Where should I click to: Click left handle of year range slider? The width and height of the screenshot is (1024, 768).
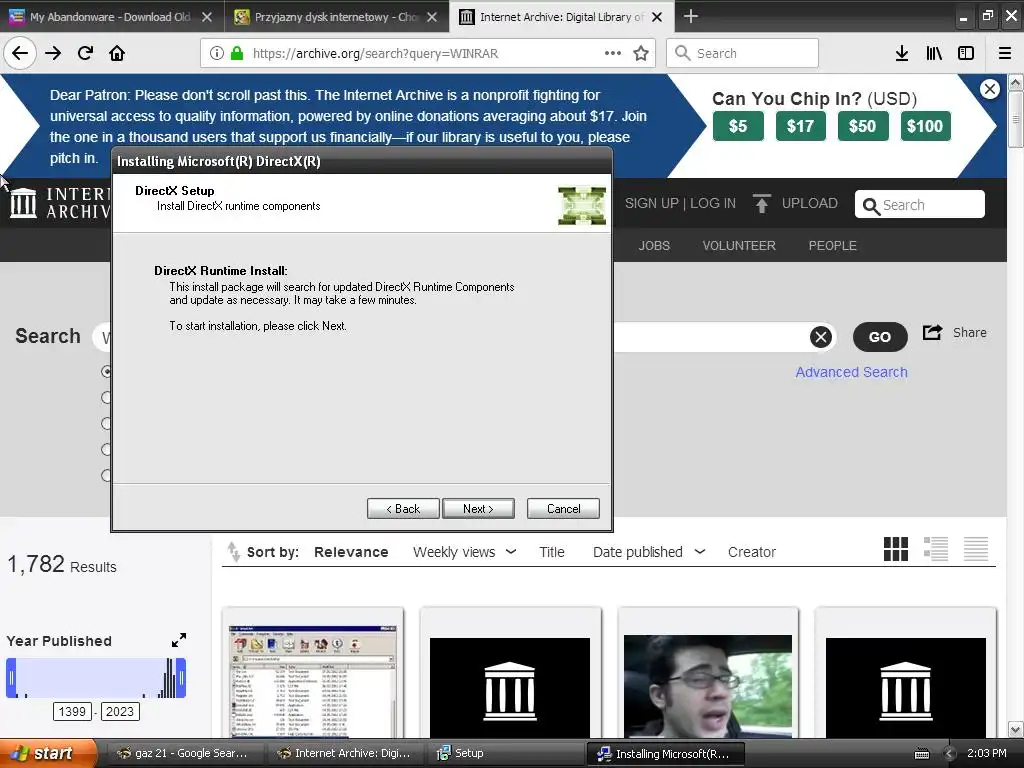10,678
